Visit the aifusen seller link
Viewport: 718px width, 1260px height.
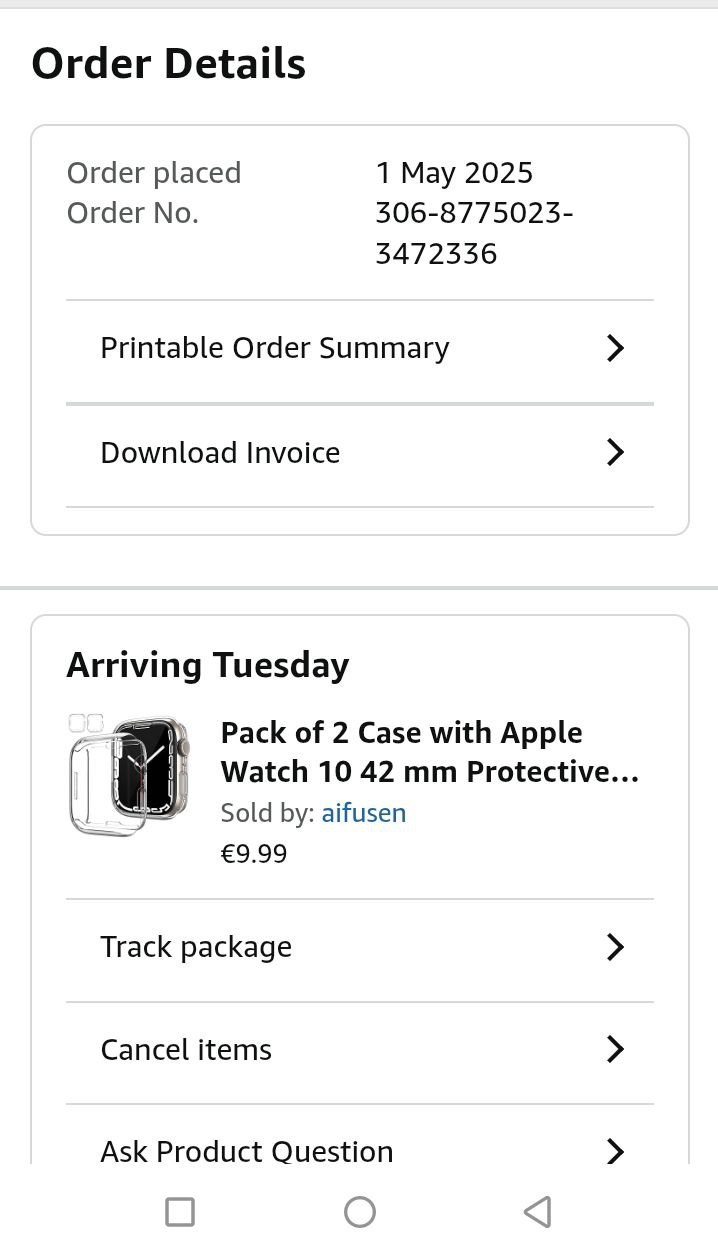[363, 813]
